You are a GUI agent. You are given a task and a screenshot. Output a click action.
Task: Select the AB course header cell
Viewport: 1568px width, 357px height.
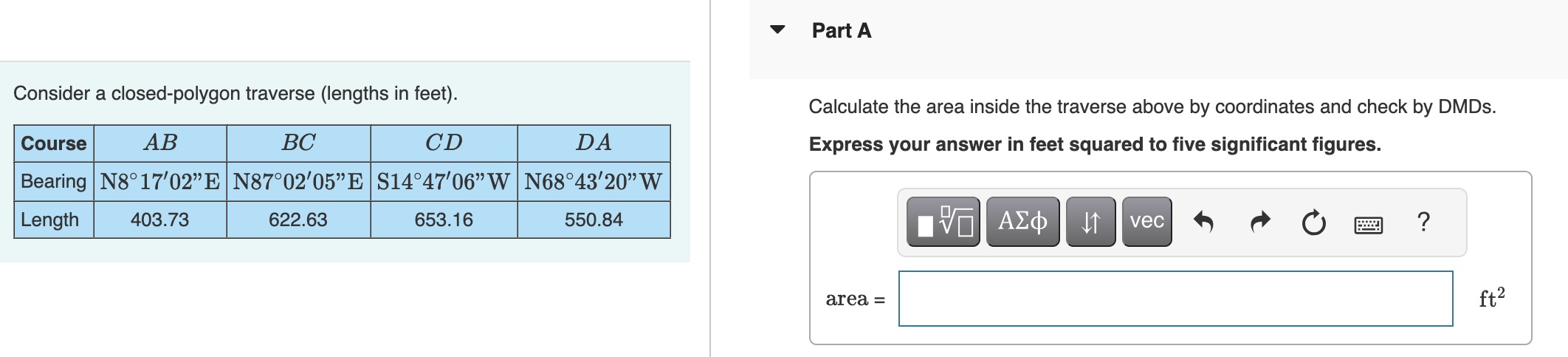pos(160,143)
